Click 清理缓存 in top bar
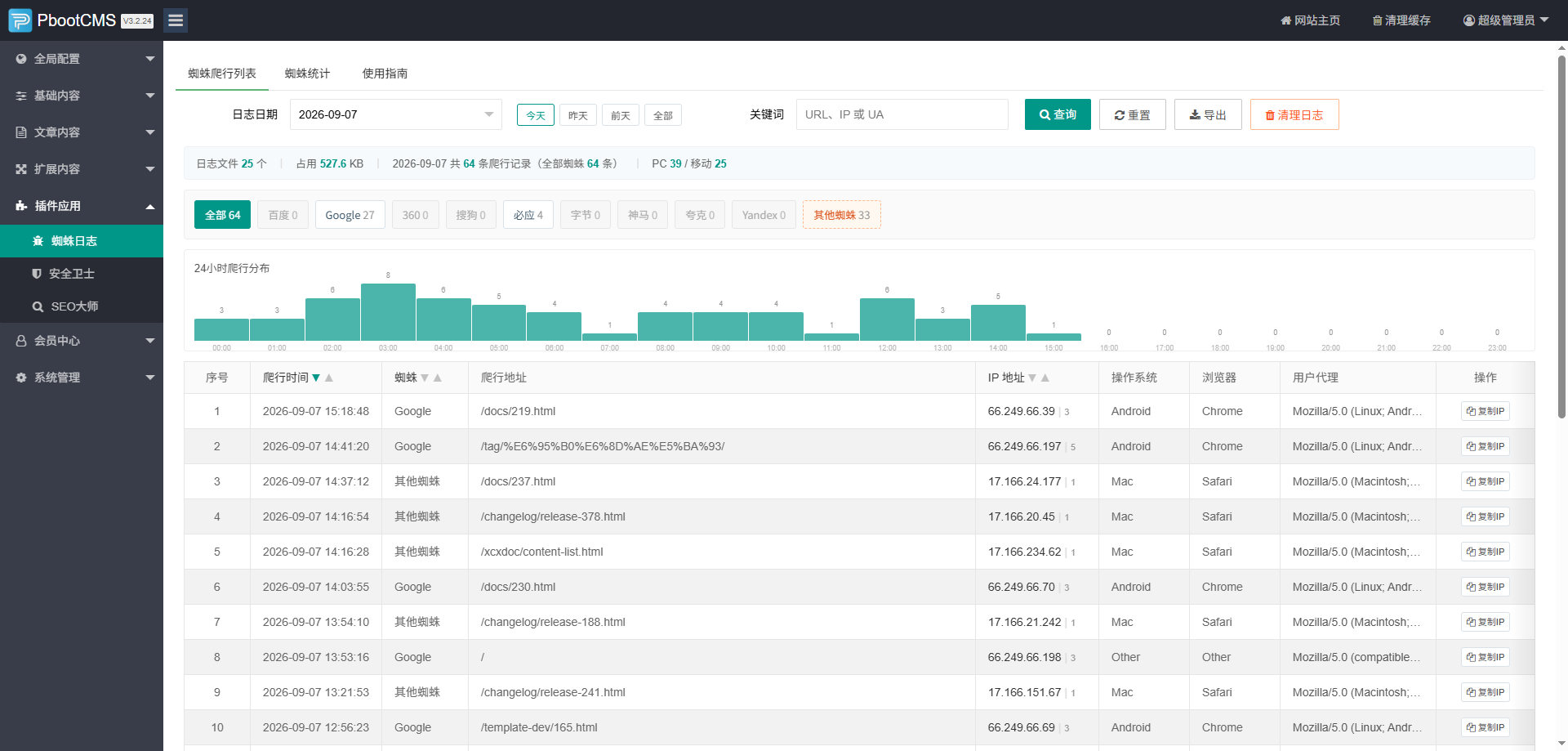The width and height of the screenshot is (1568, 751). [1401, 20]
